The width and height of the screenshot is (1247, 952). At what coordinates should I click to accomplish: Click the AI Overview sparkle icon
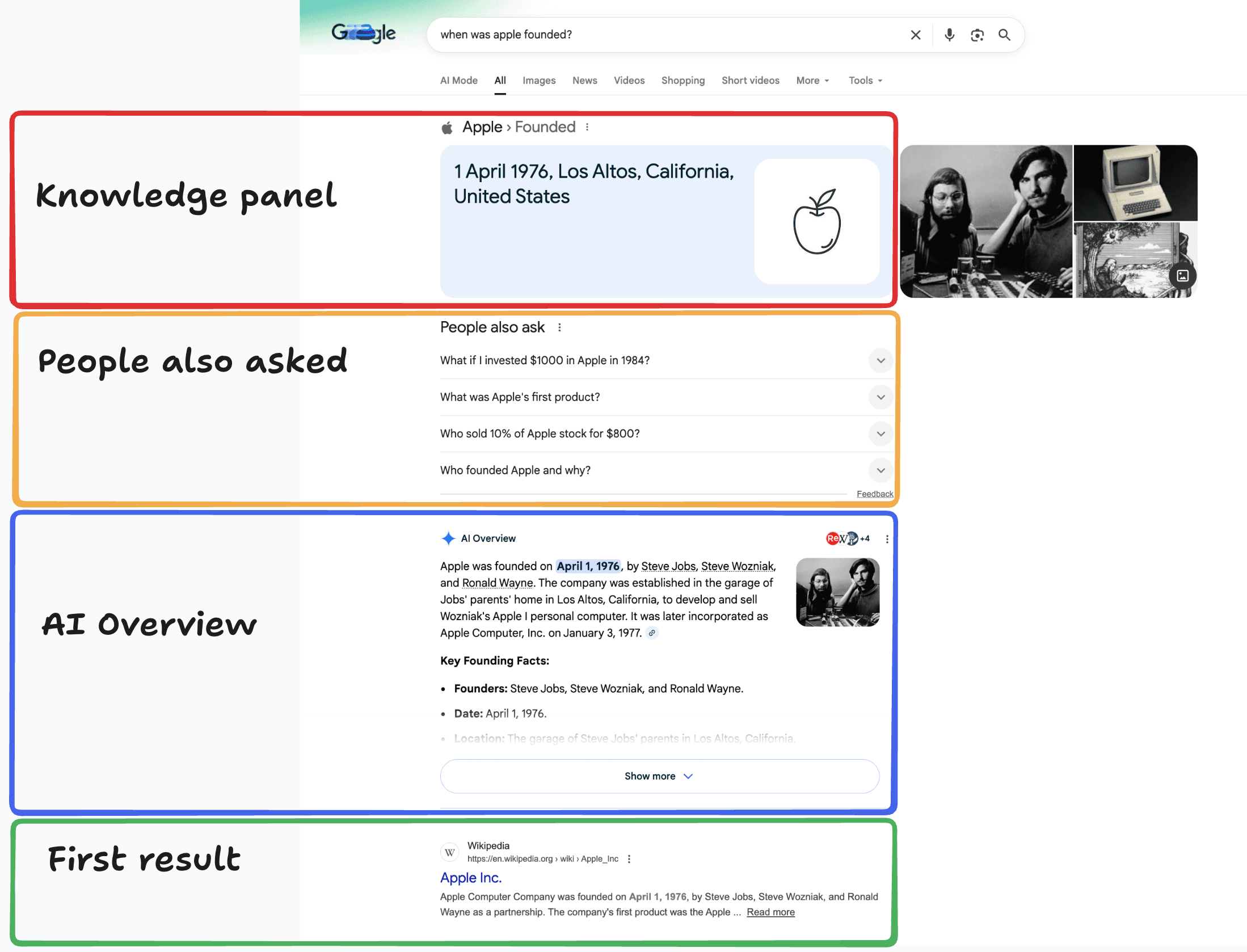(448, 538)
